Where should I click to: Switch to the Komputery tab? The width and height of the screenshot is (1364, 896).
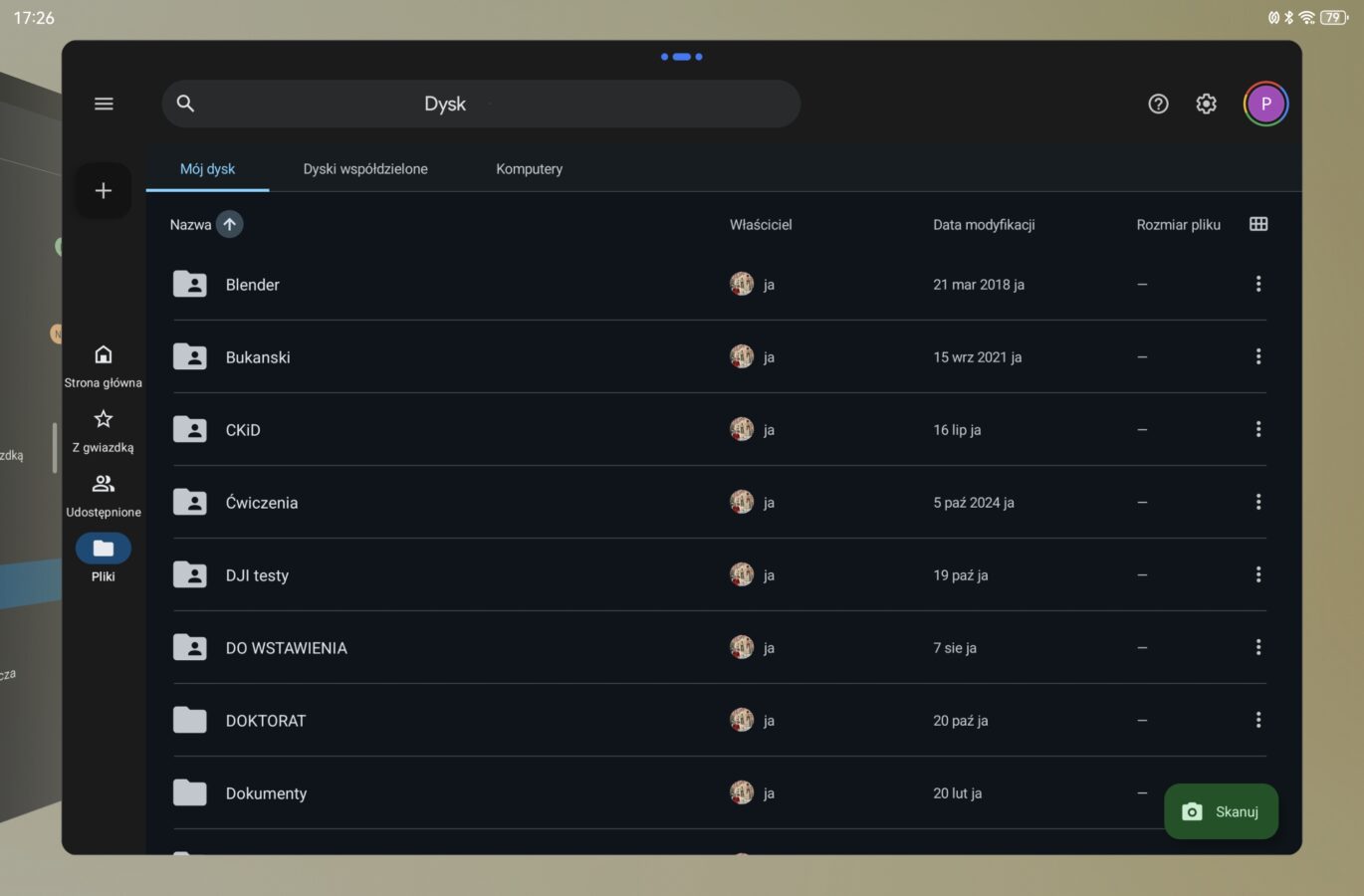[x=529, y=168]
